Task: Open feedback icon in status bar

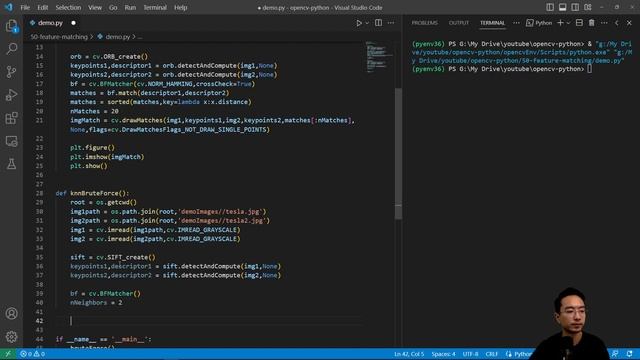Action: pyautogui.click(x=615, y=354)
